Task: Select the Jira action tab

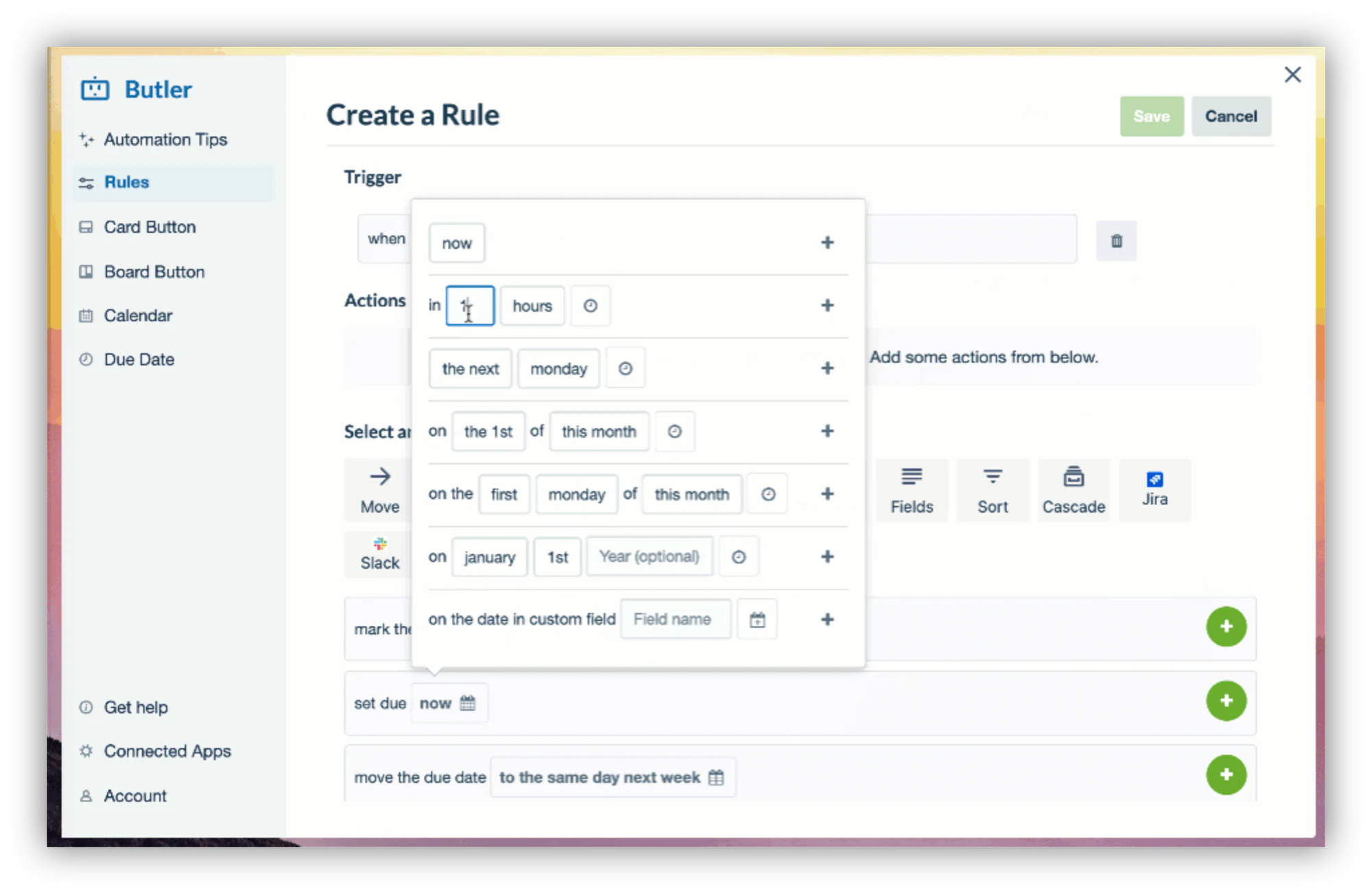Action: click(1155, 491)
